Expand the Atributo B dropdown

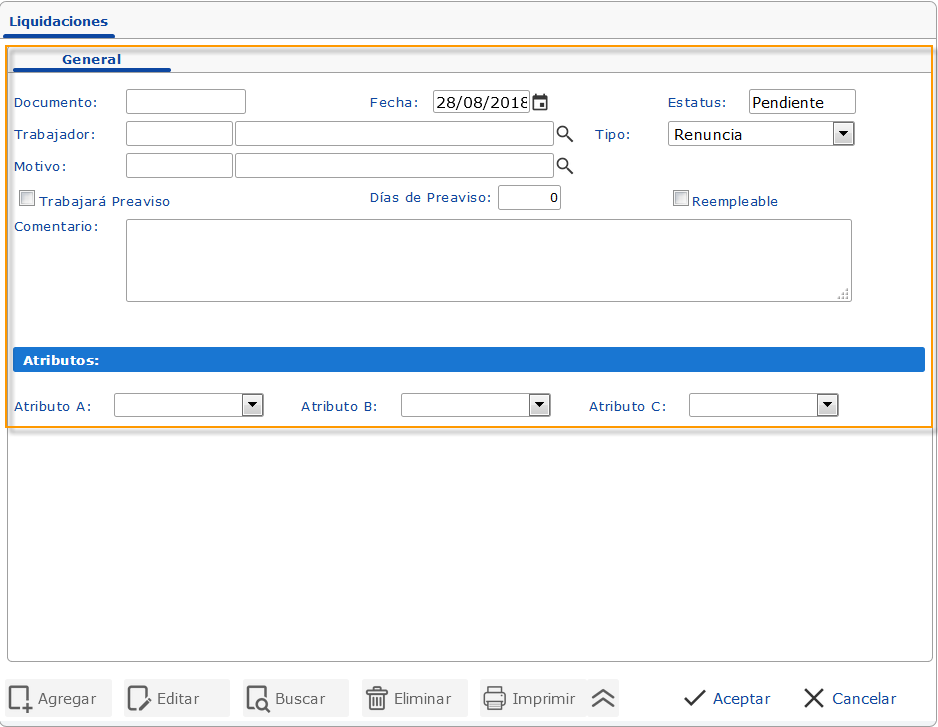point(540,405)
